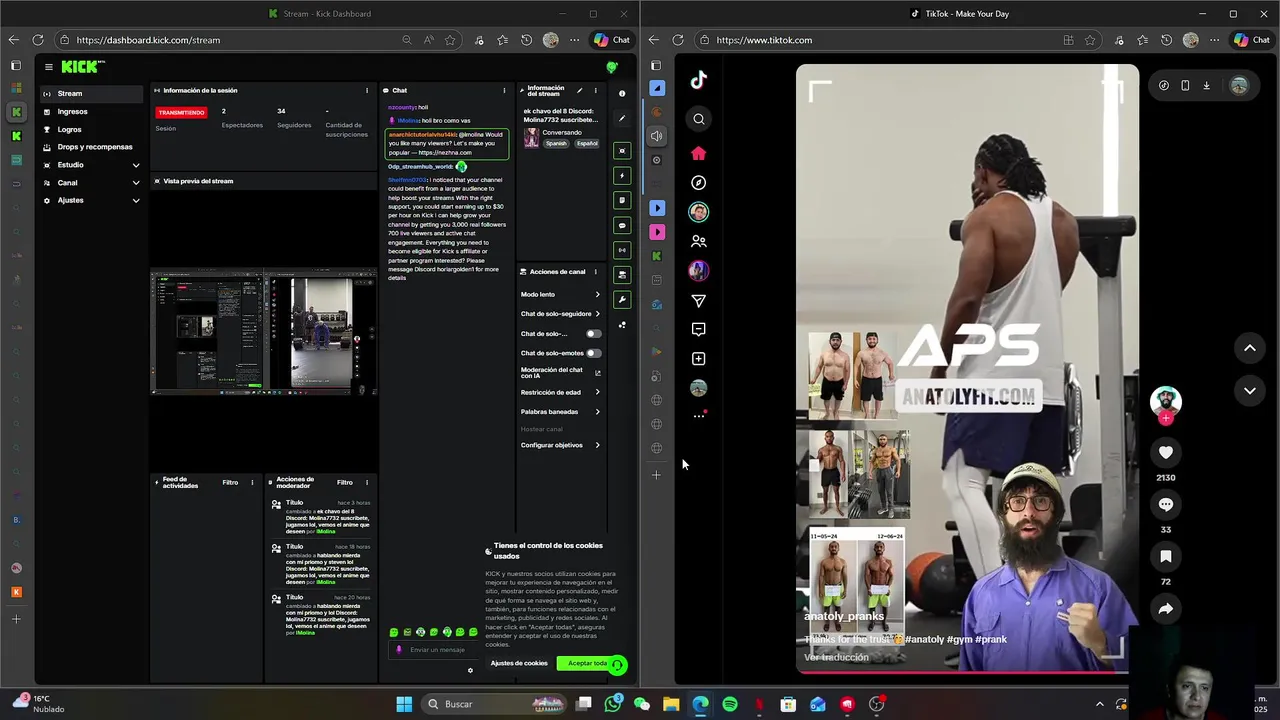Open Restricción de edad options
The height and width of the screenshot is (720, 1280).
coord(560,392)
